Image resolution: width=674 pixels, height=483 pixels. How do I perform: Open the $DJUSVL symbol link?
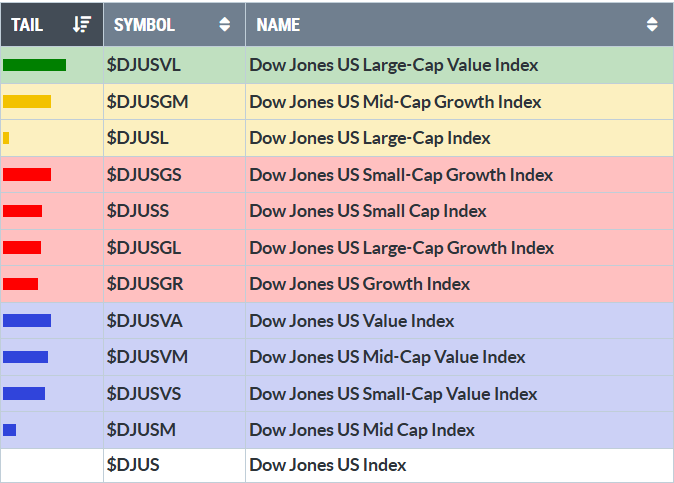click(144, 65)
